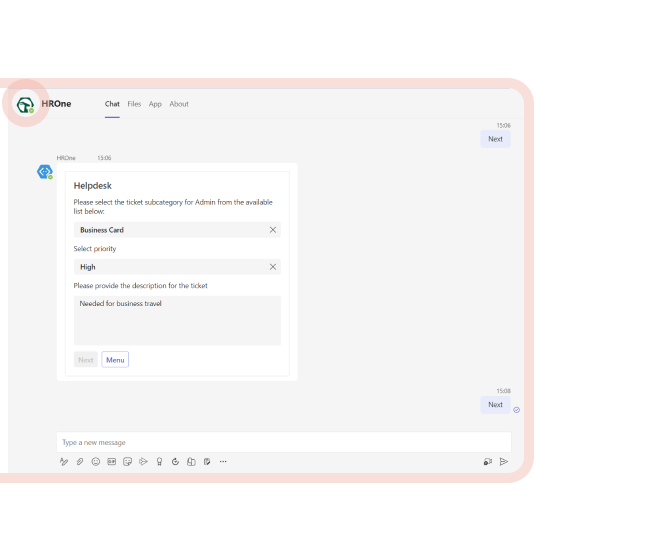Attach a file using the paperclip icon
669x560 pixels.
[80, 462]
